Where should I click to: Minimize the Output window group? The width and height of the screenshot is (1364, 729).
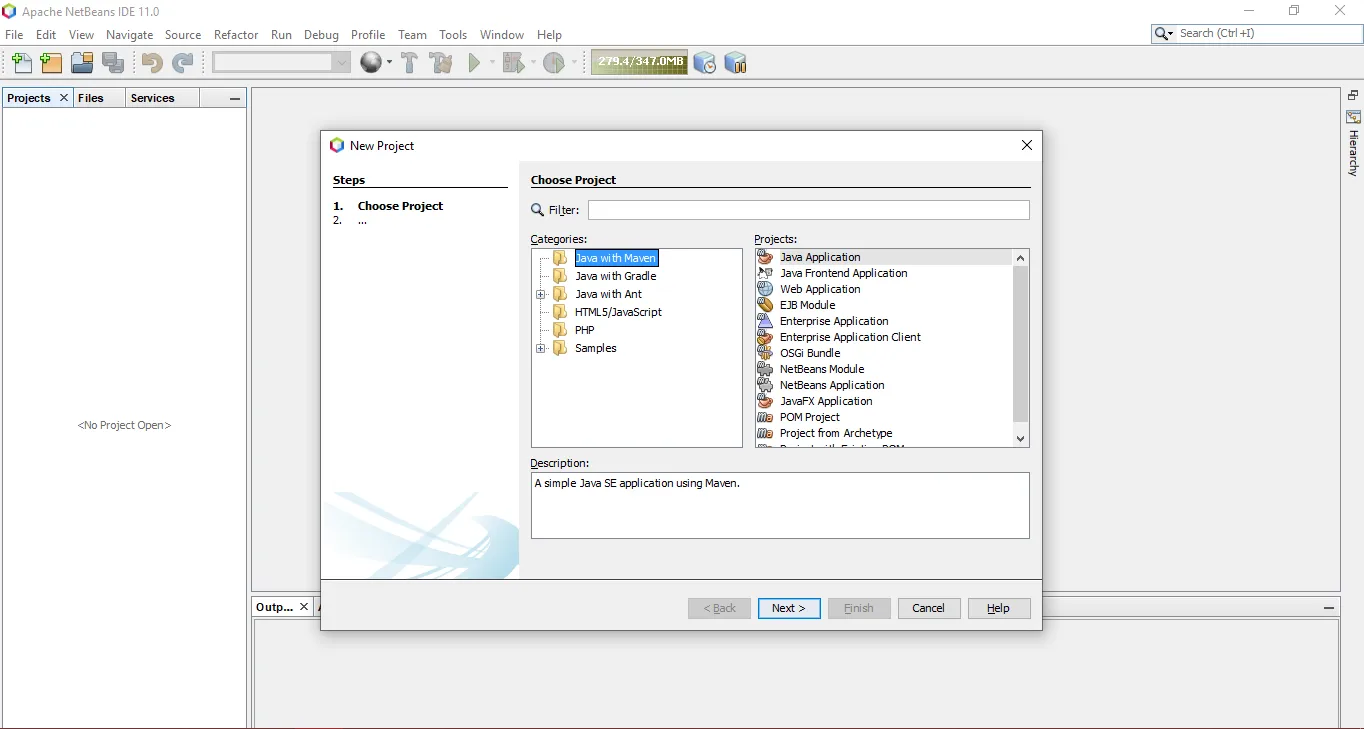pyautogui.click(x=1329, y=607)
